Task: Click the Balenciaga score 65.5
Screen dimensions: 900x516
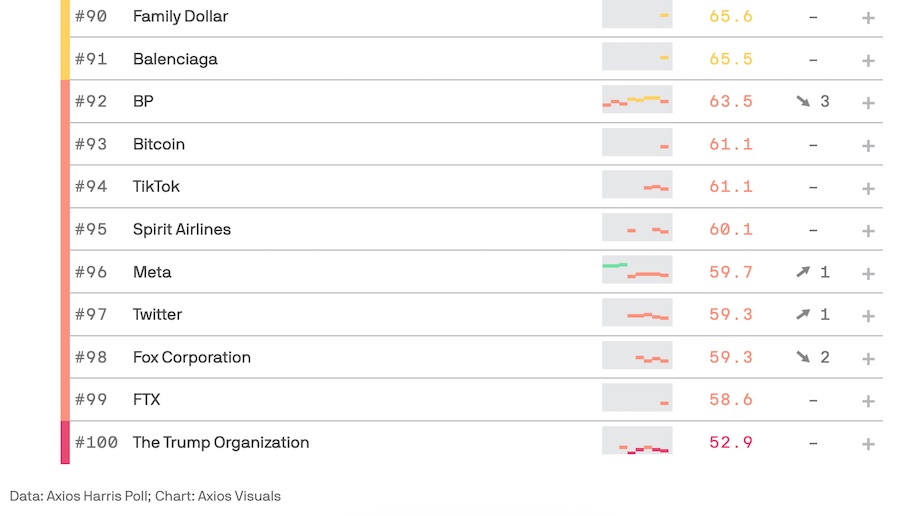Action: (730, 59)
